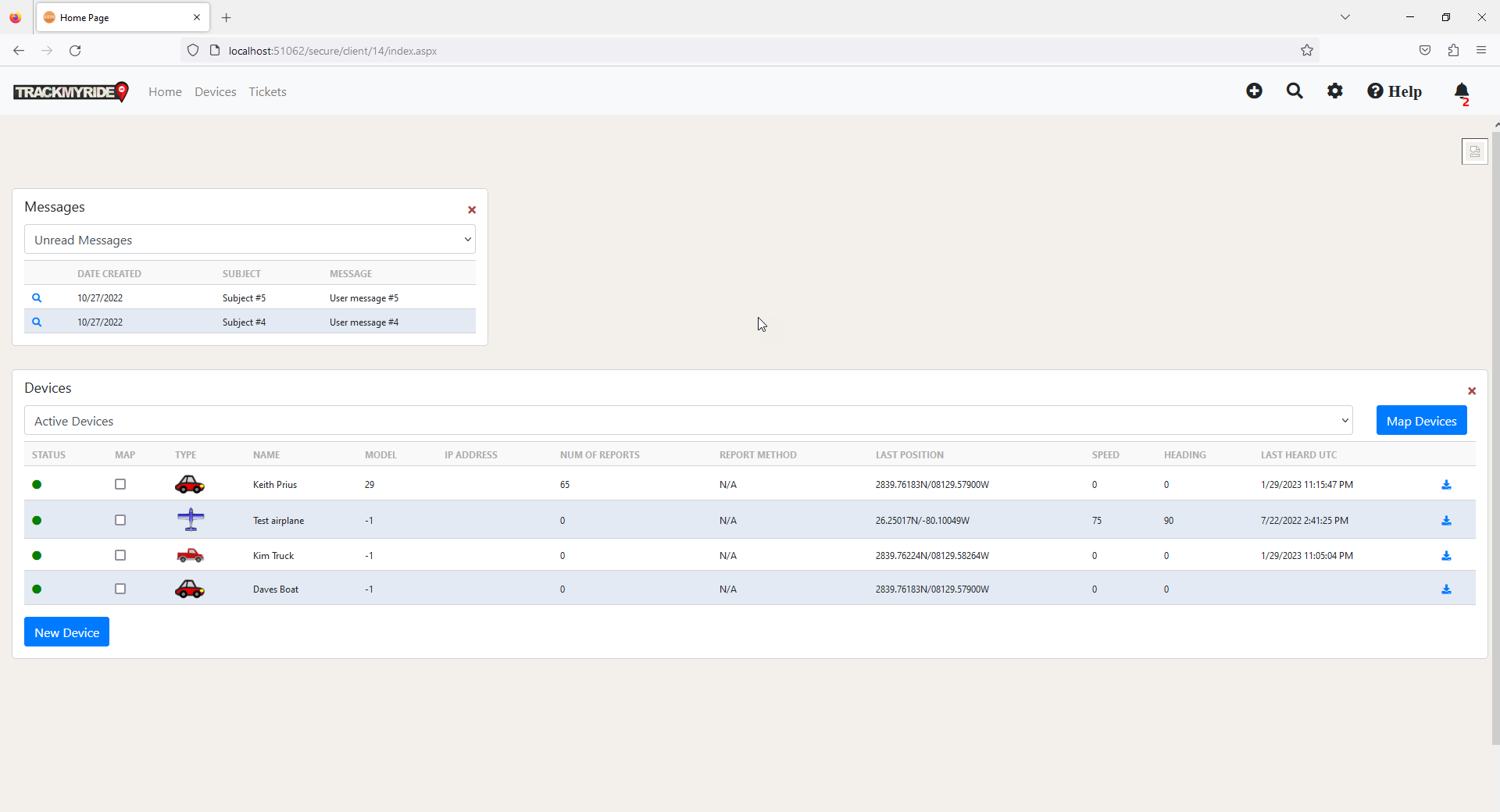Screen dimensions: 1500x812
Task: Click the localhost address bar
Action: 750,51
